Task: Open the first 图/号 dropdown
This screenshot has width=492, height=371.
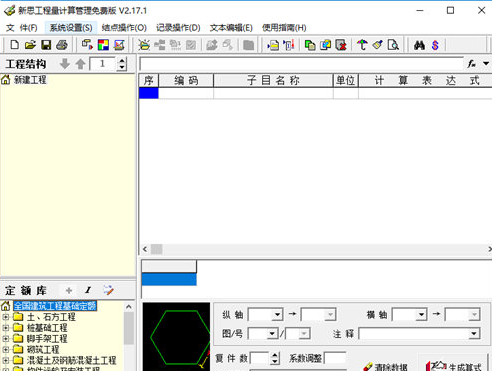Action: 272,333
